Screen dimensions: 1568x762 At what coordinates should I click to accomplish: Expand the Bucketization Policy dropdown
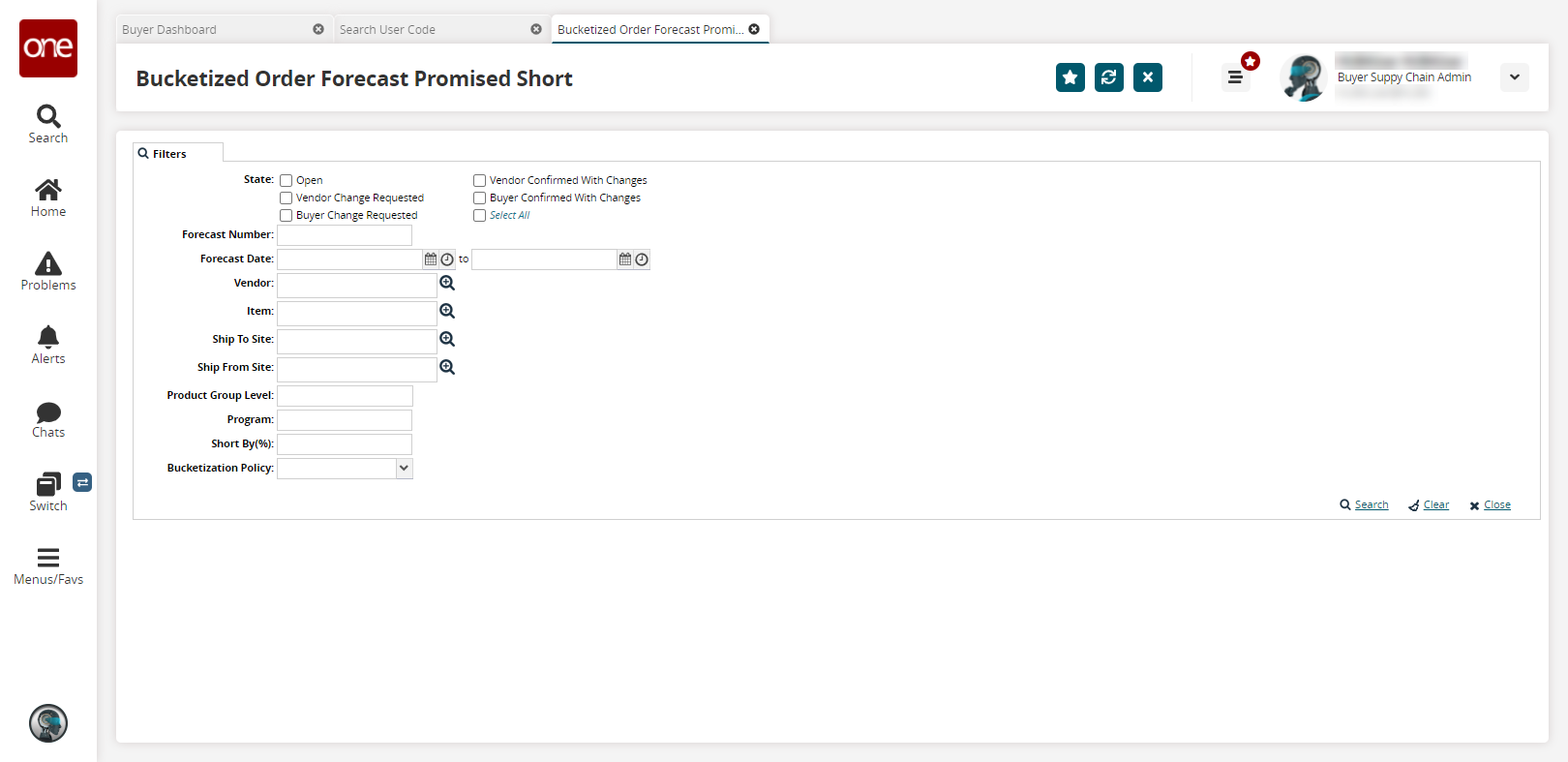click(404, 468)
